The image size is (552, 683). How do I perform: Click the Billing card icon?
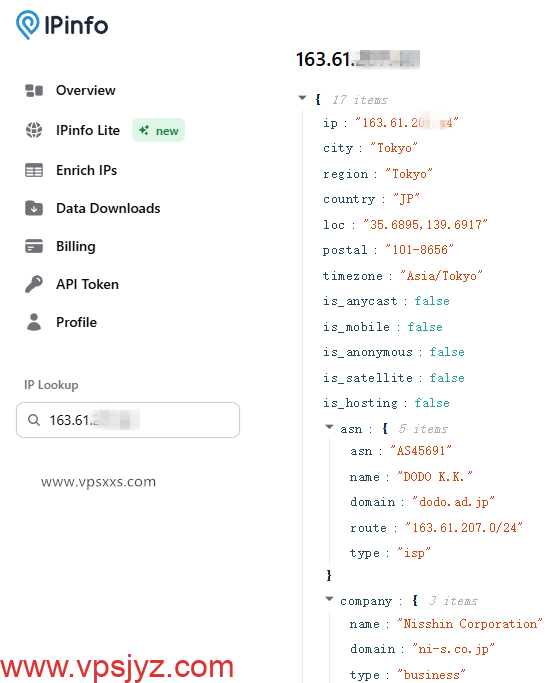point(34,246)
